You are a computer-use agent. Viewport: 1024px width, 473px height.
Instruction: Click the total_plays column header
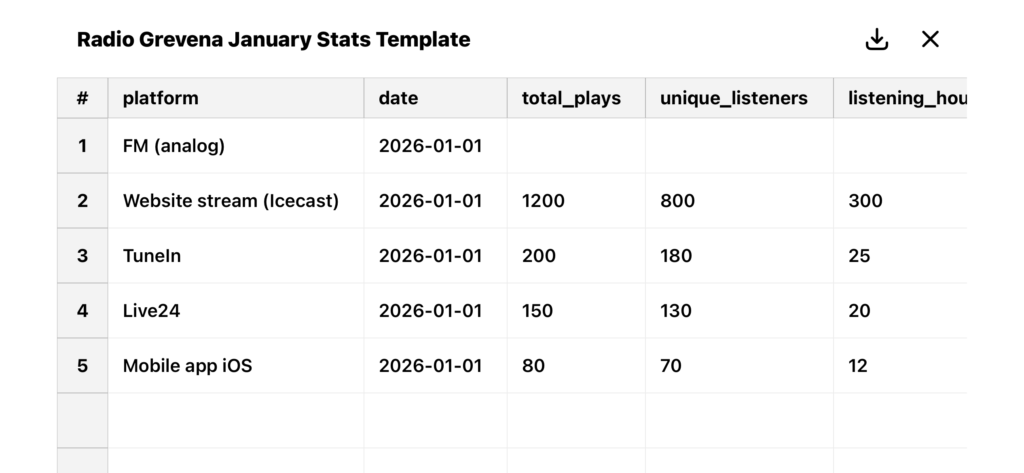tap(576, 98)
